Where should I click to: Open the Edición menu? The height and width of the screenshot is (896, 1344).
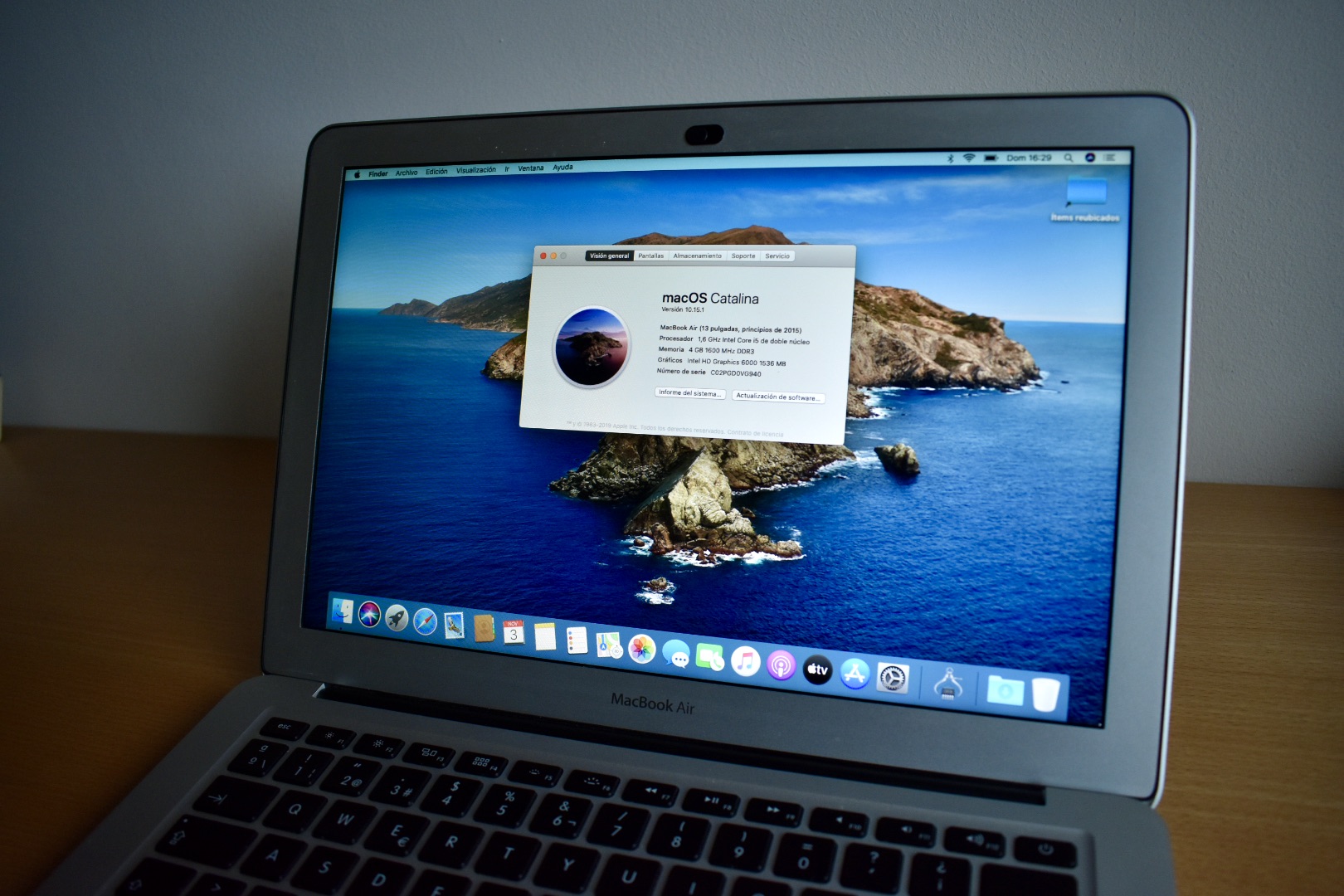pos(436,172)
